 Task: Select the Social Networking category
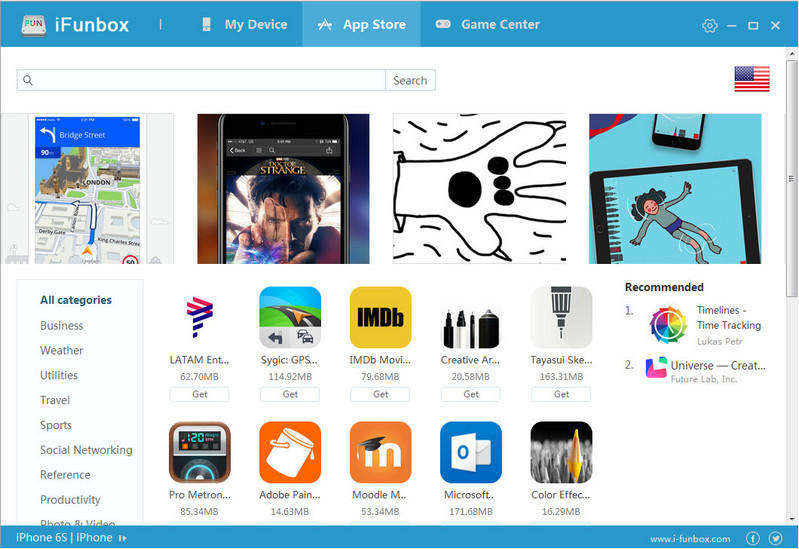[86, 450]
